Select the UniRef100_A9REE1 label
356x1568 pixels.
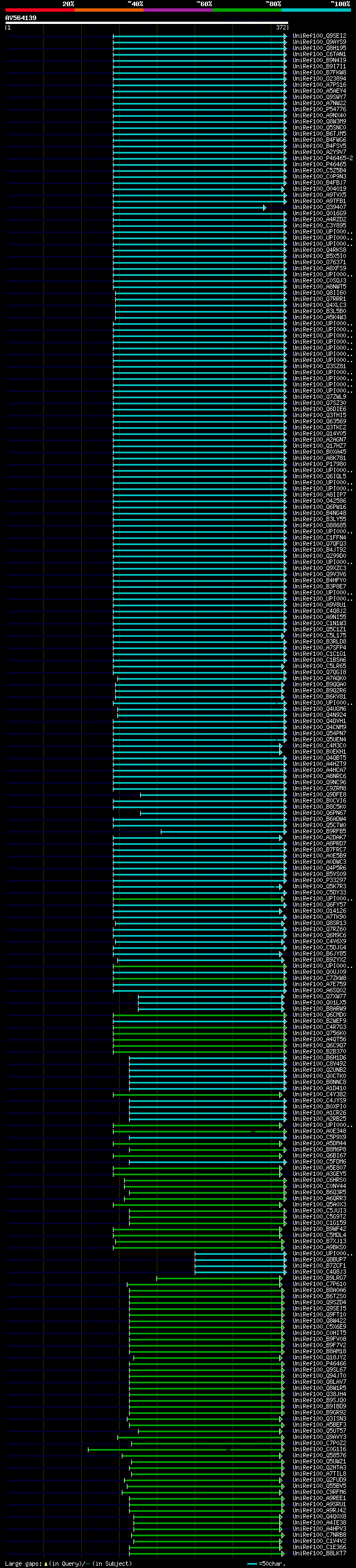tap(319, 1499)
